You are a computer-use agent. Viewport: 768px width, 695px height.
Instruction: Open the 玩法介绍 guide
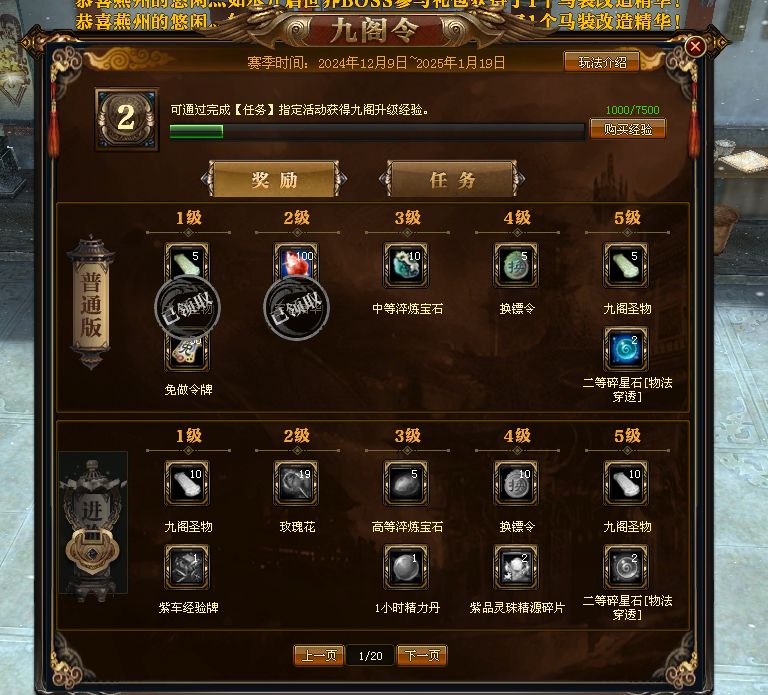click(602, 62)
